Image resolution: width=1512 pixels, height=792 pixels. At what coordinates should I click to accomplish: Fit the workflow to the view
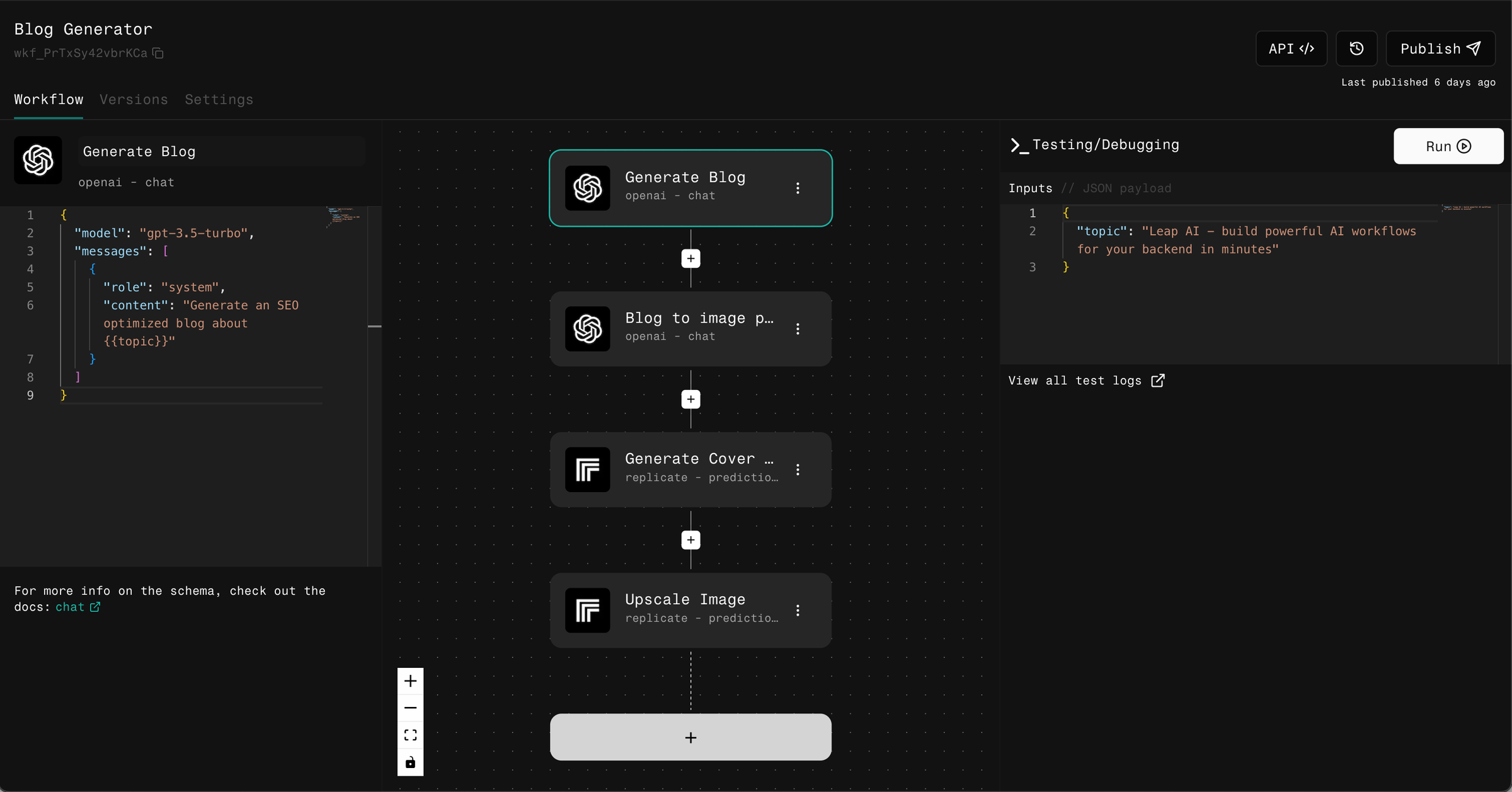[410, 735]
